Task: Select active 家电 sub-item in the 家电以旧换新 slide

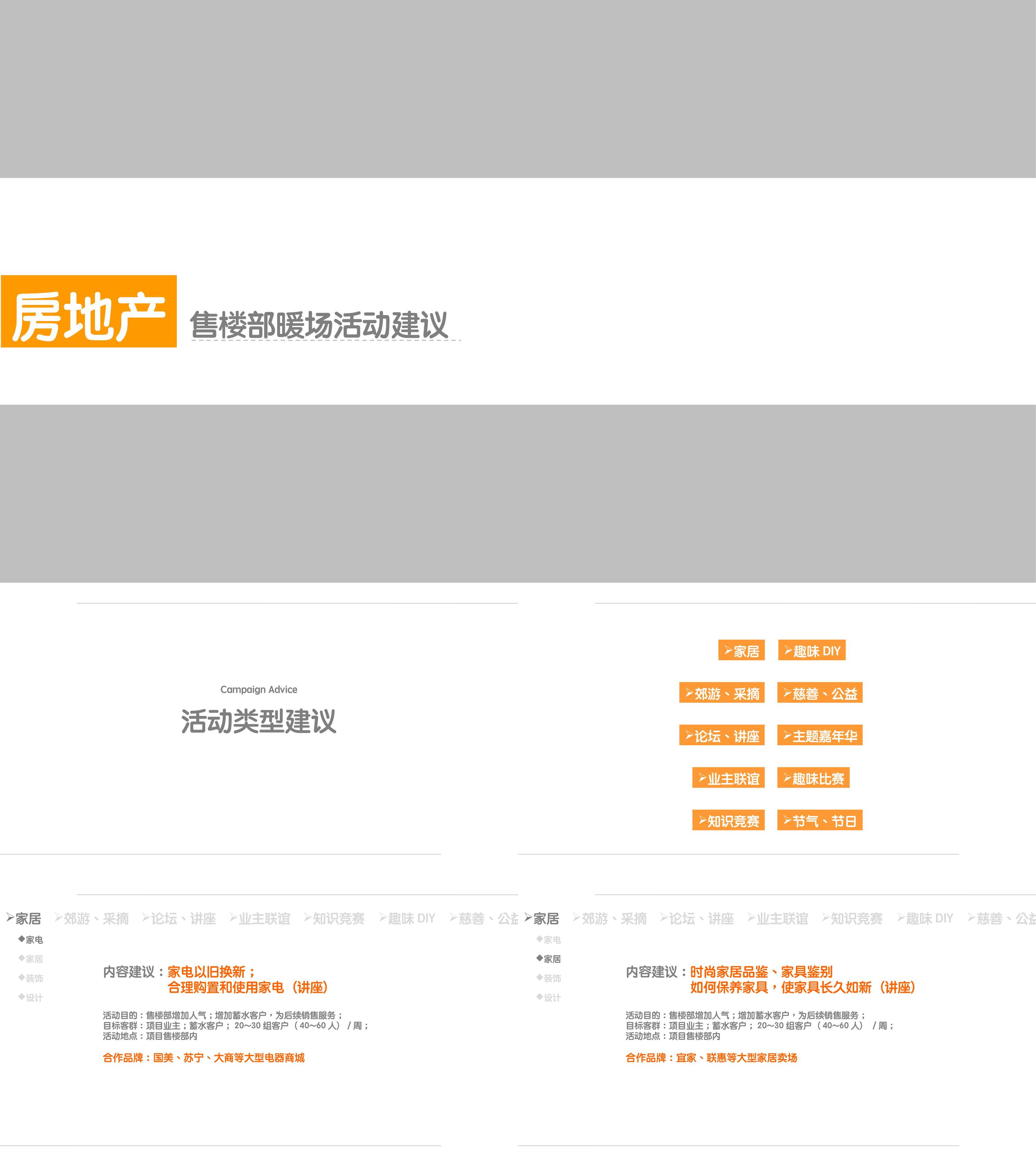Action: [31, 939]
